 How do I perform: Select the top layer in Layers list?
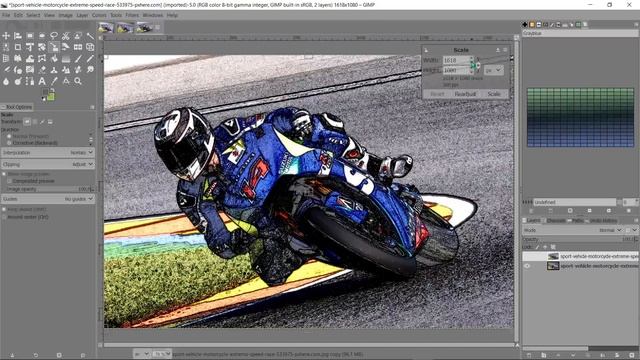pos(580,256)
